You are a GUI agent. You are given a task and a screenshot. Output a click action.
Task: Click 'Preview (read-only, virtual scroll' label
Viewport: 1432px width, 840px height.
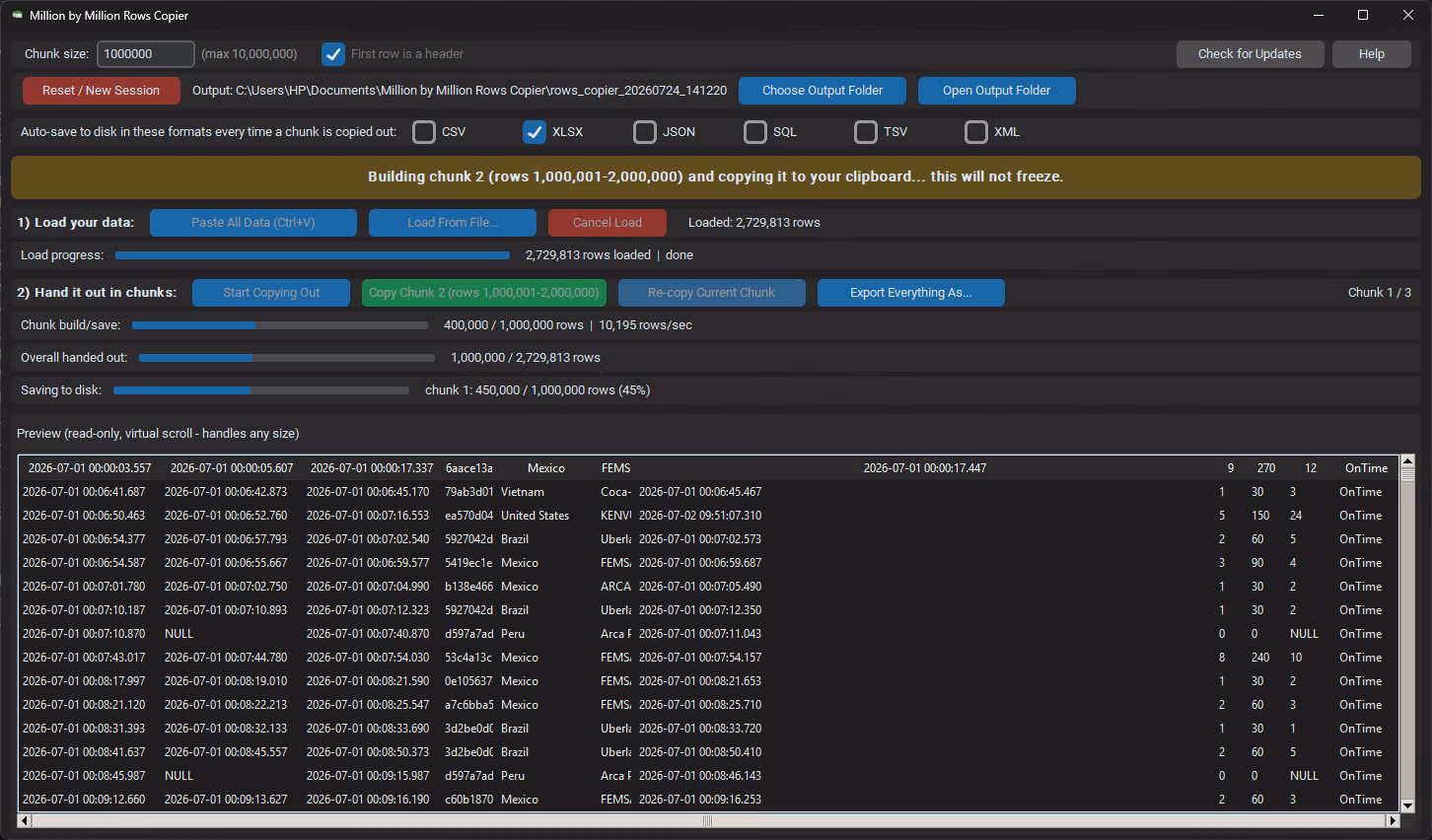tap(158, 434)
